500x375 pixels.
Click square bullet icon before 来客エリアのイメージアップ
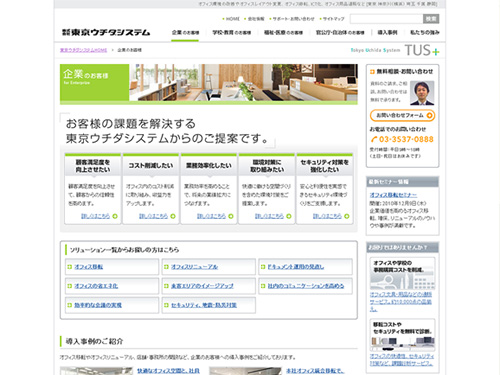pyautogui.click(x=166, y=286)
